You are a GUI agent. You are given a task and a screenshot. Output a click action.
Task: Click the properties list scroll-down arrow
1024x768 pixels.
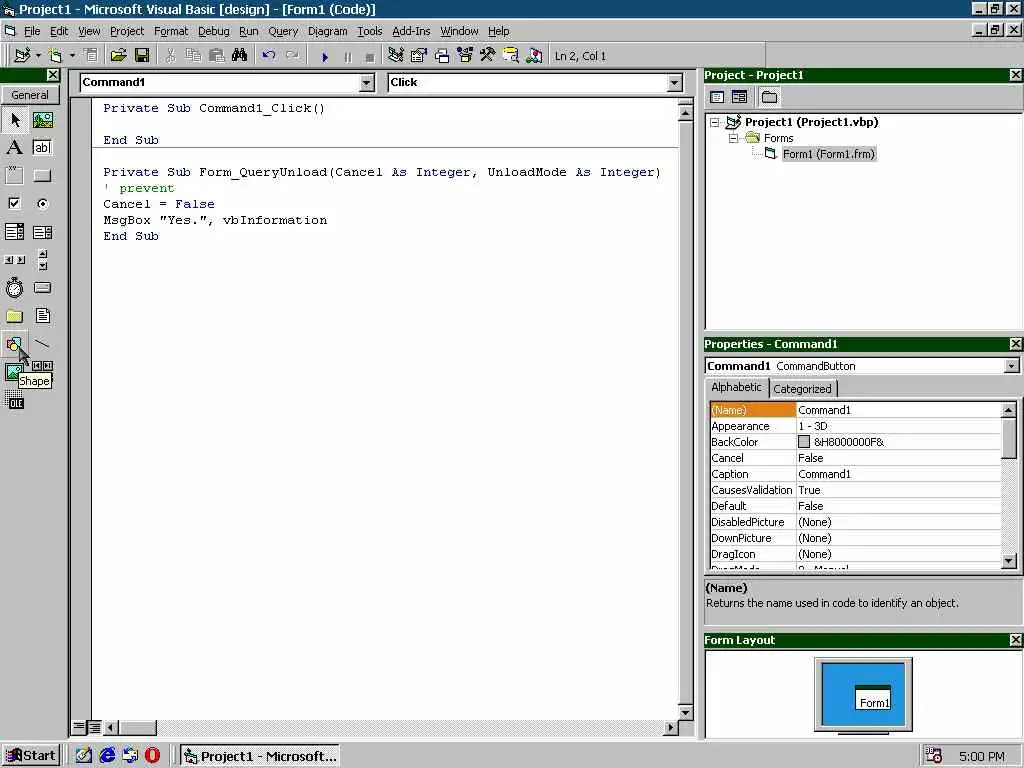(1009, 561)
